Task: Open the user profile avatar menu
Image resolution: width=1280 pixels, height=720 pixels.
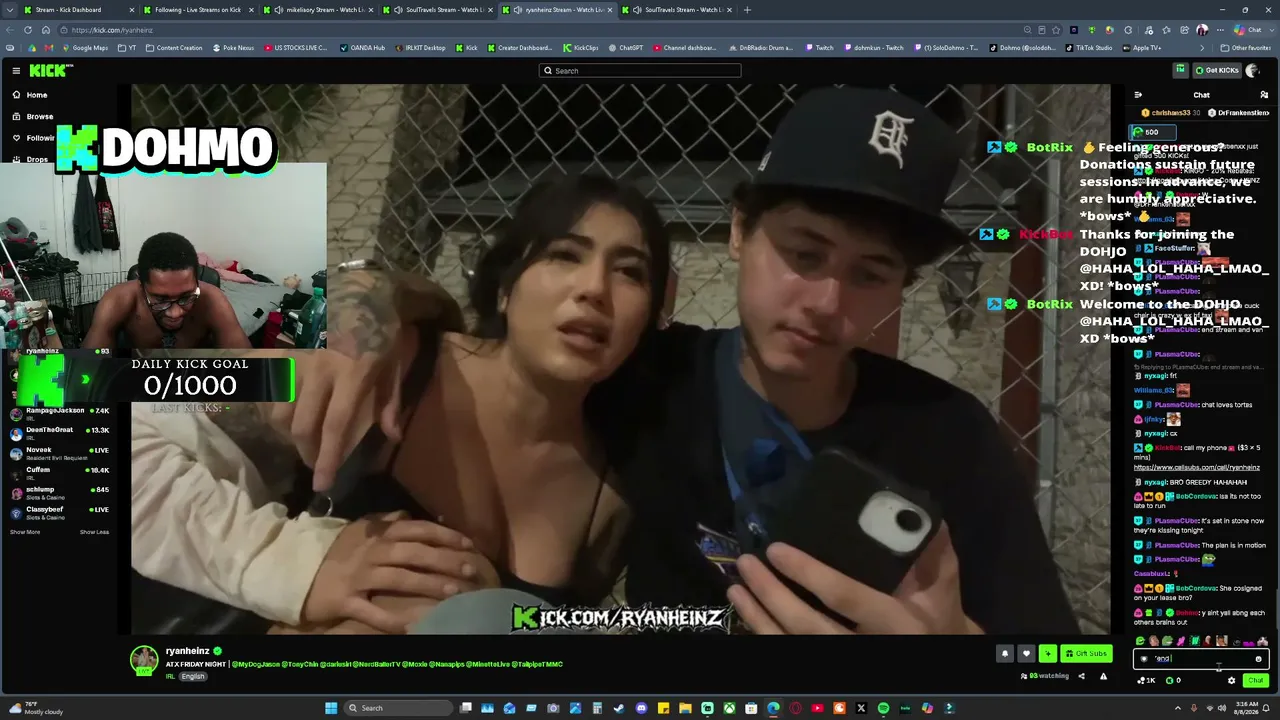Action: click(1253, 70)
